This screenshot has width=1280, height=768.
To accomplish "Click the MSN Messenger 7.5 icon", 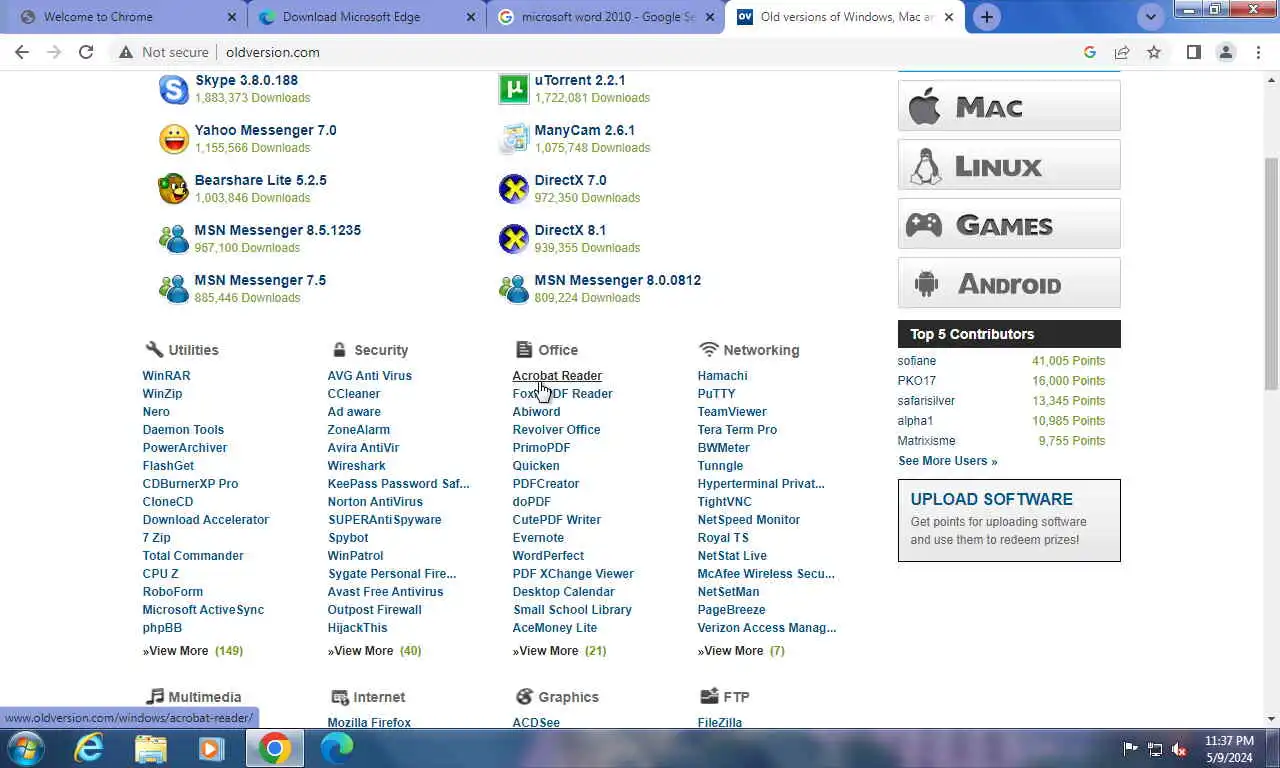I will pyautogui.click(x=174, y=289).
